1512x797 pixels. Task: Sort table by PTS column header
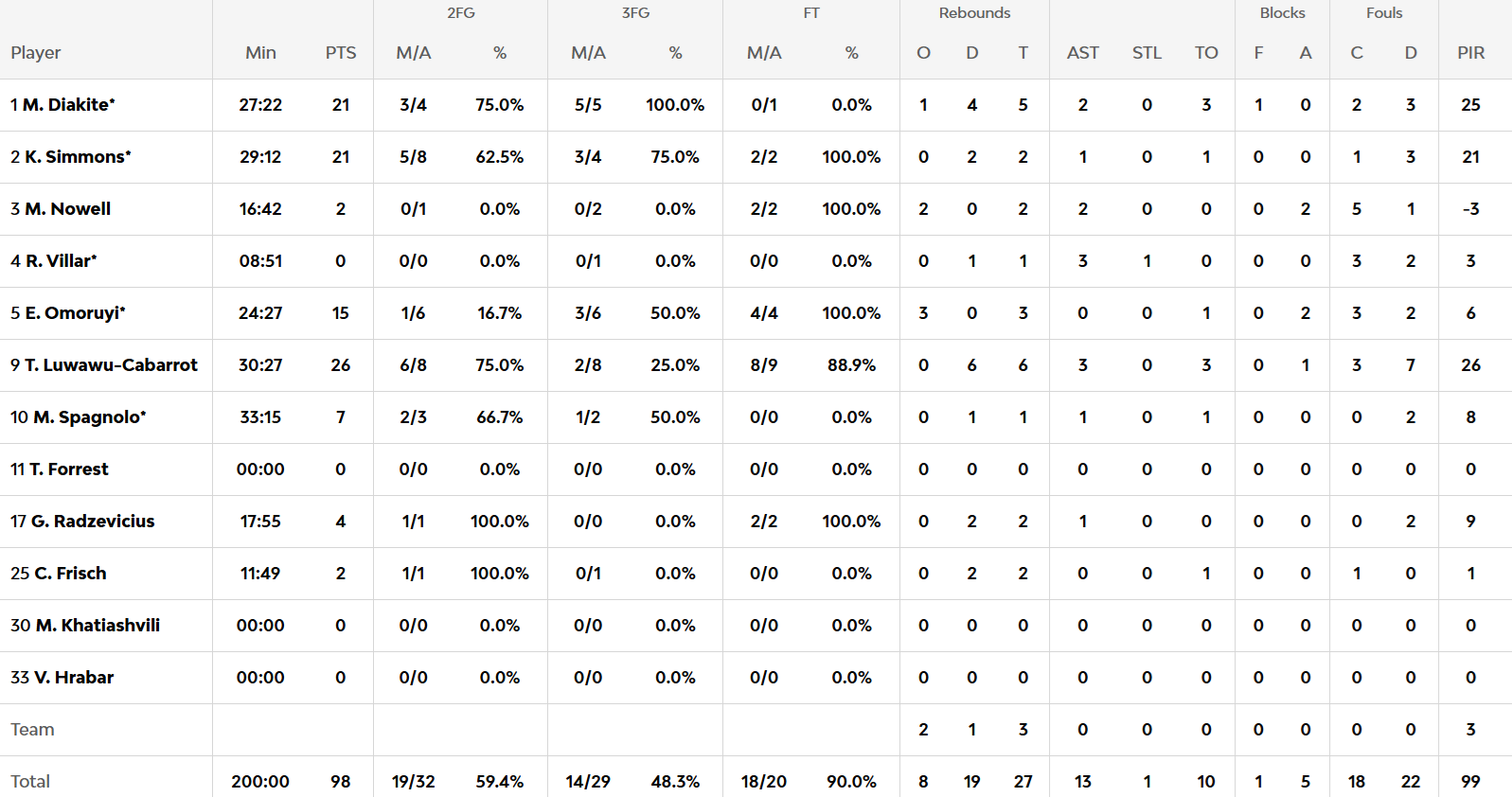[341, 53]
